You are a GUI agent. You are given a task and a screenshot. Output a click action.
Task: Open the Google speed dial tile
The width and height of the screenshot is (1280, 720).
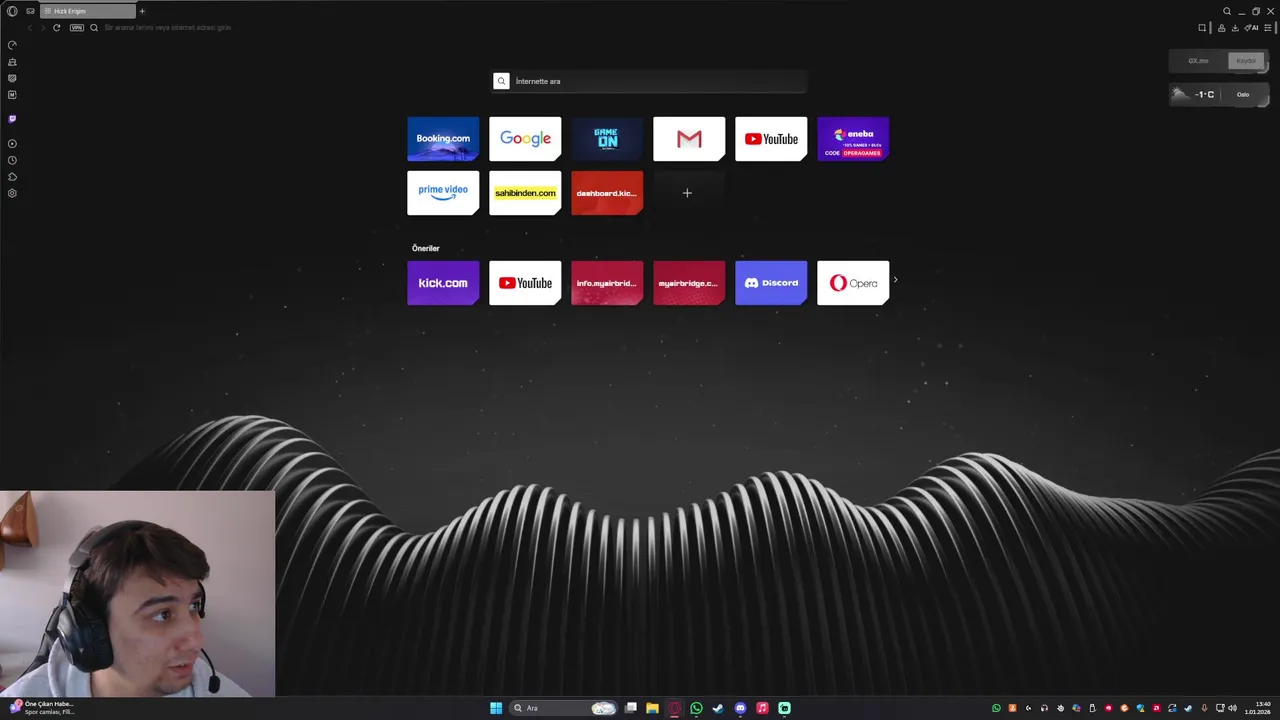tap(525, 139)
